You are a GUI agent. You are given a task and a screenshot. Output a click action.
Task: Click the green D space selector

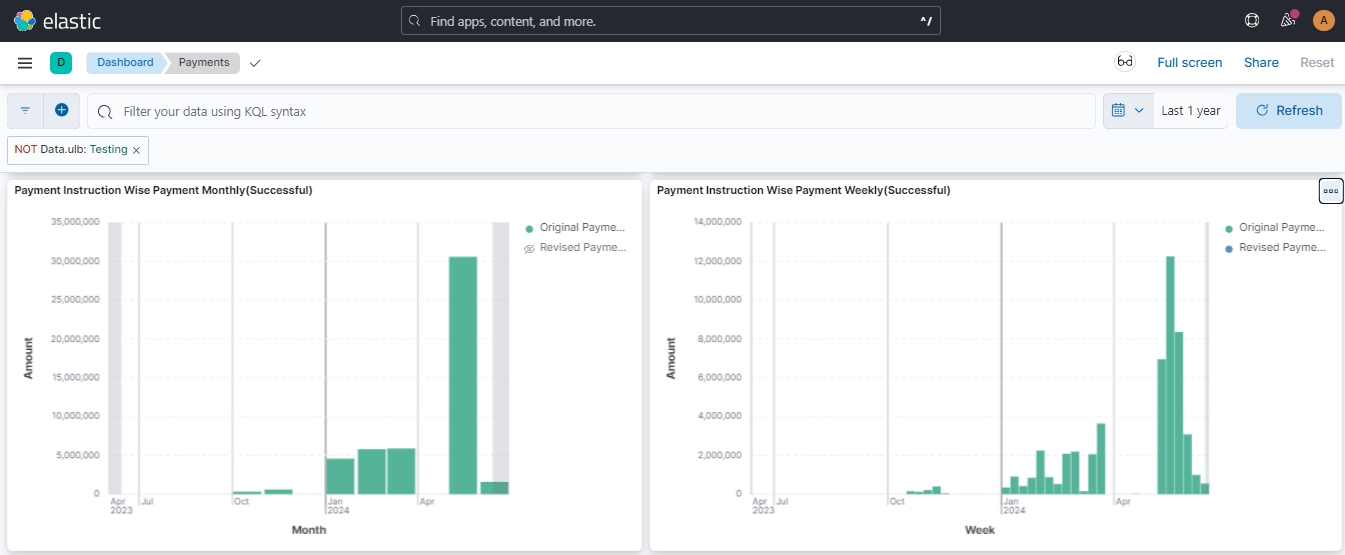coord(61,63)
